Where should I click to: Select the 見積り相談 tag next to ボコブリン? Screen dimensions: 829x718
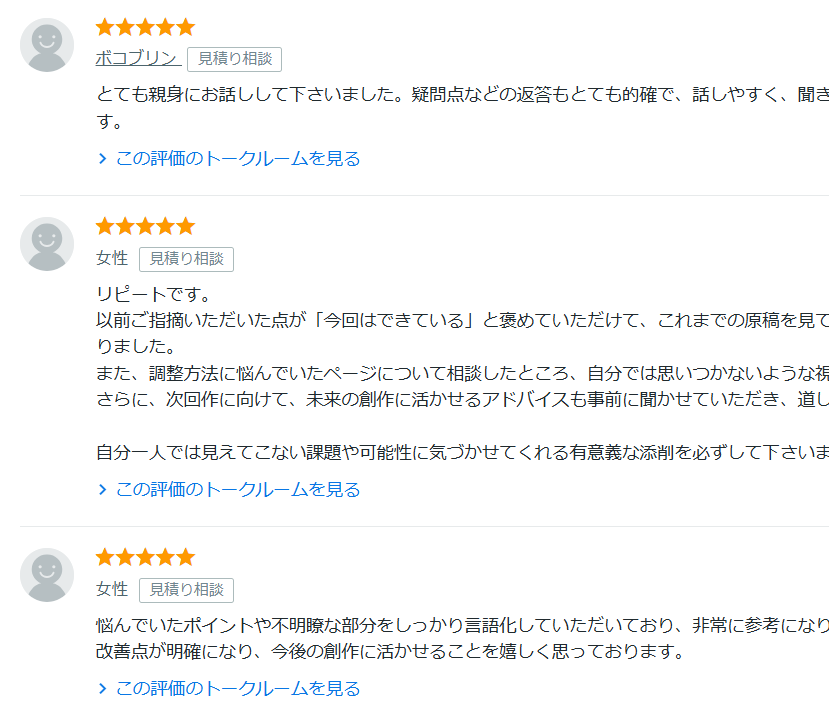click(x=234, y=59)
